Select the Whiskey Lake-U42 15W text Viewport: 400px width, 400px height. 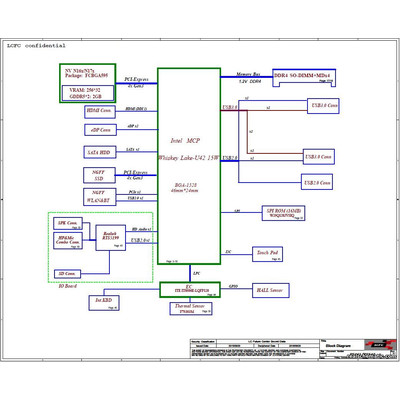(189, 158)
